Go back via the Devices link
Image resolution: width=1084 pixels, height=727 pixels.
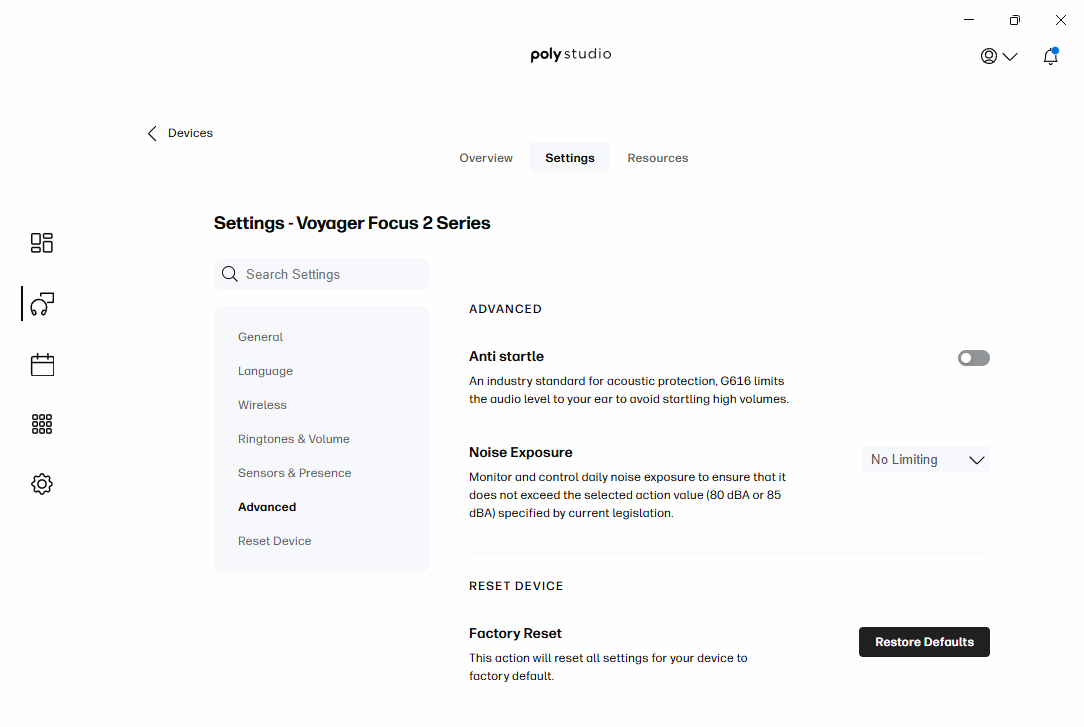(x=190, y=133)
